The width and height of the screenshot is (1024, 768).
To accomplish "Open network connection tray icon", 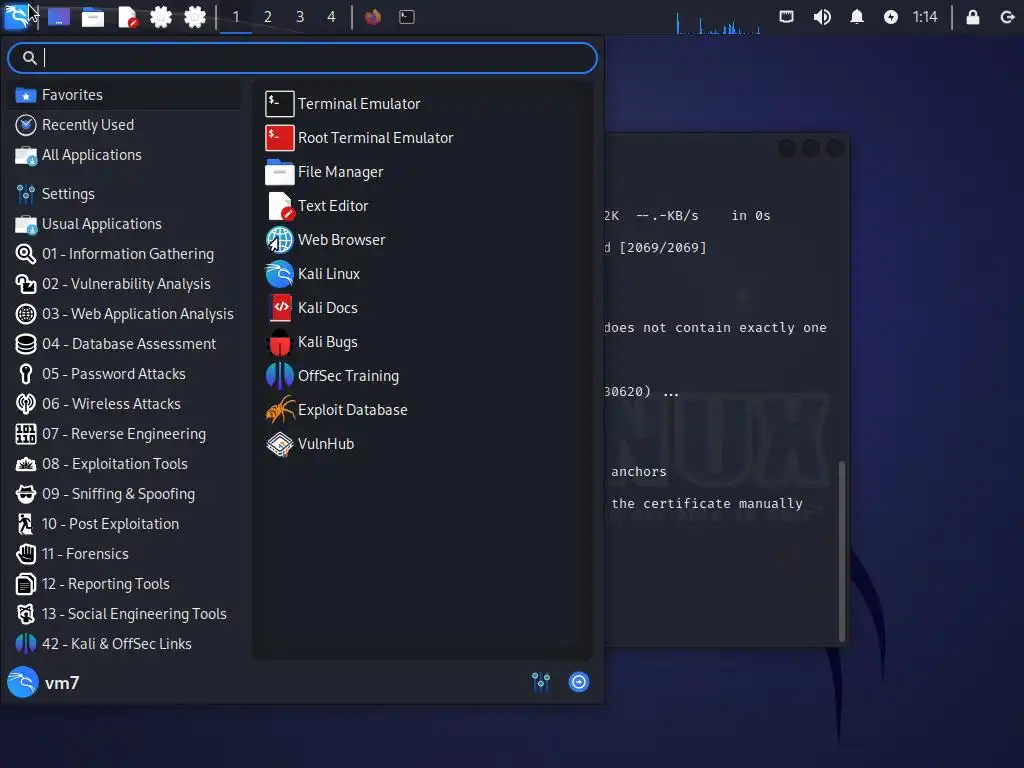I will click(787, 17).
